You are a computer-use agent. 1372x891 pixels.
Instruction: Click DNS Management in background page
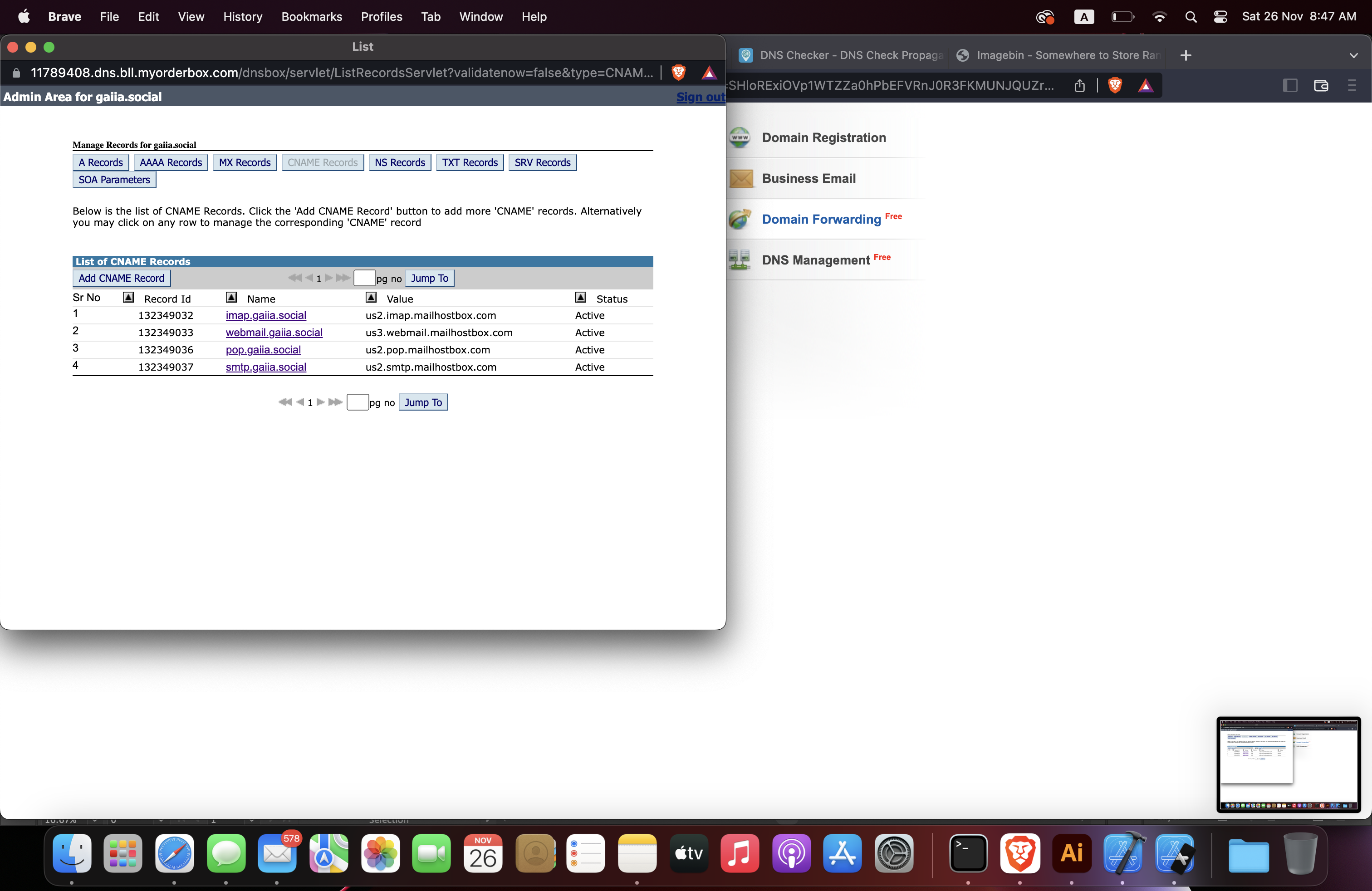(x=816, y=260)
